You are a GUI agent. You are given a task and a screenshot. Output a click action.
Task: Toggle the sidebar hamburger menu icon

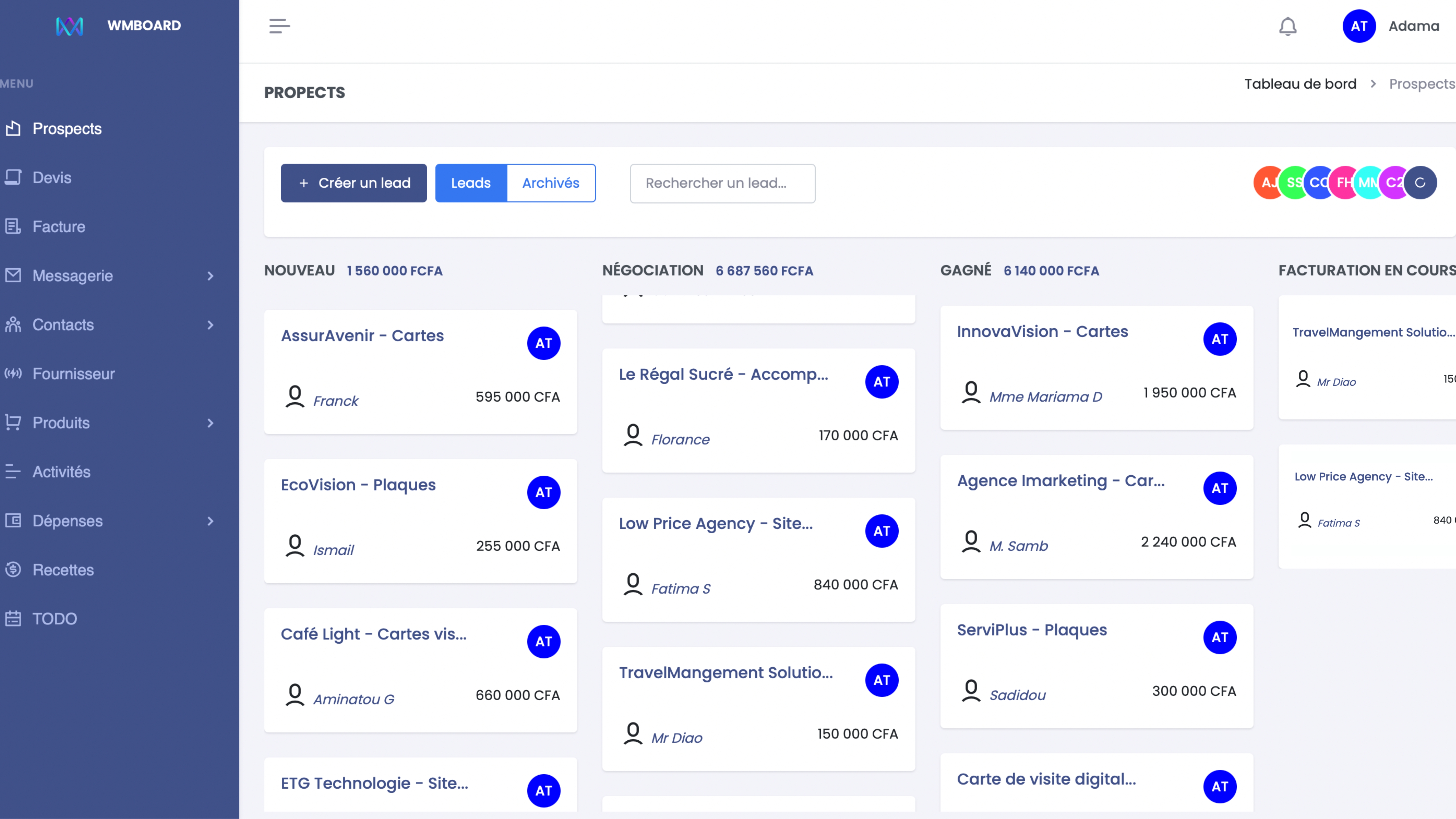point(279,26)
